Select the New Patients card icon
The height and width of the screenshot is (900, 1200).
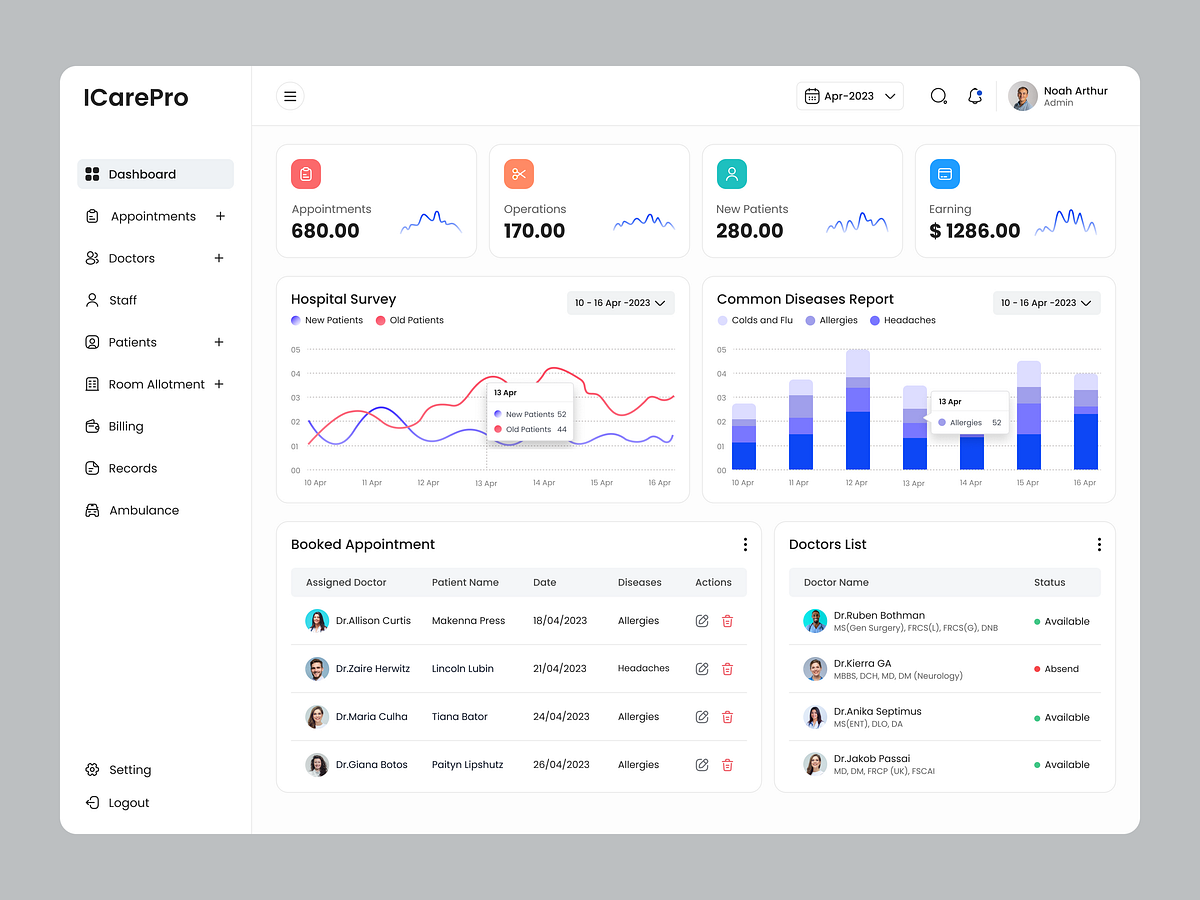[731, 174]
